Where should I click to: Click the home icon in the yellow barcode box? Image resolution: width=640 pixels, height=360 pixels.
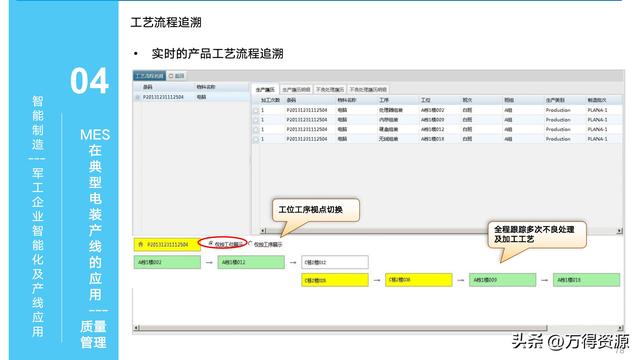pyautogui.click(x=140, y=244)
